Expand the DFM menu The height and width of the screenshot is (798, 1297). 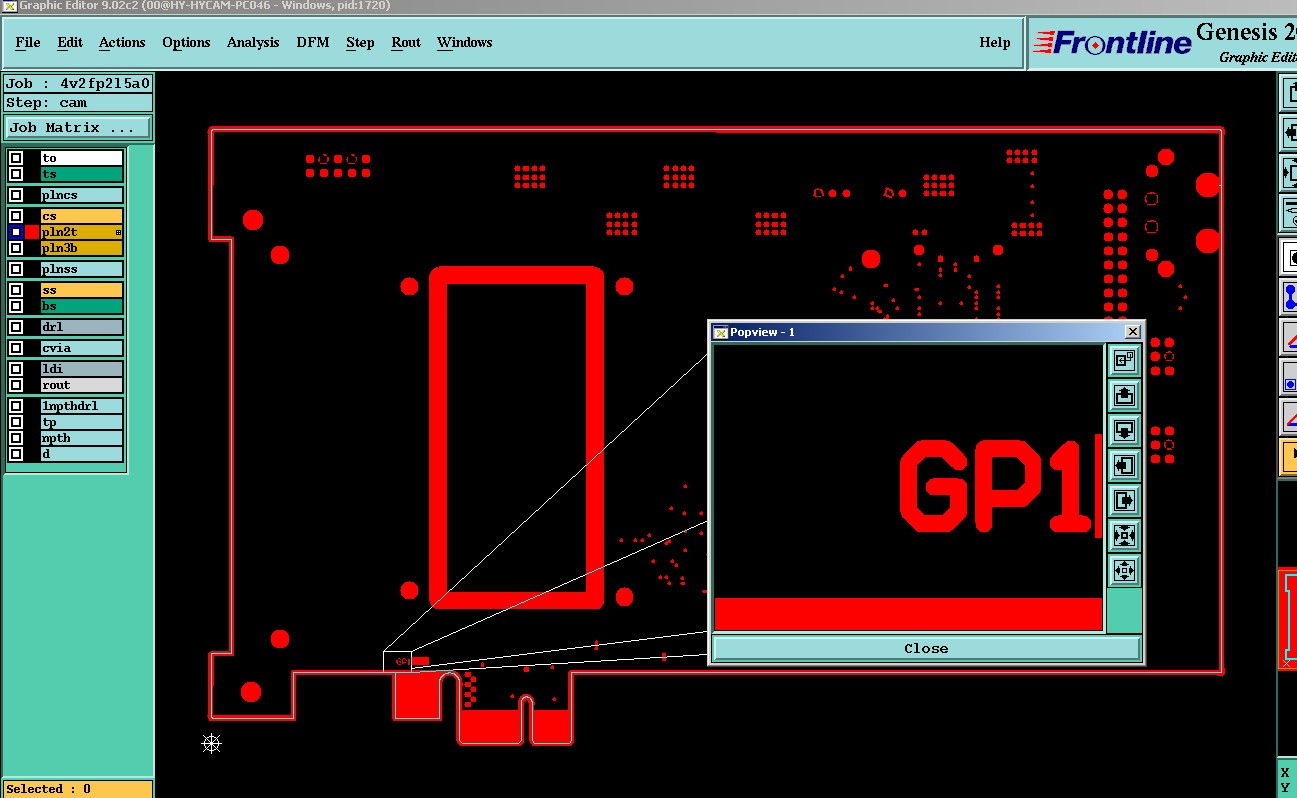[311, 42]
